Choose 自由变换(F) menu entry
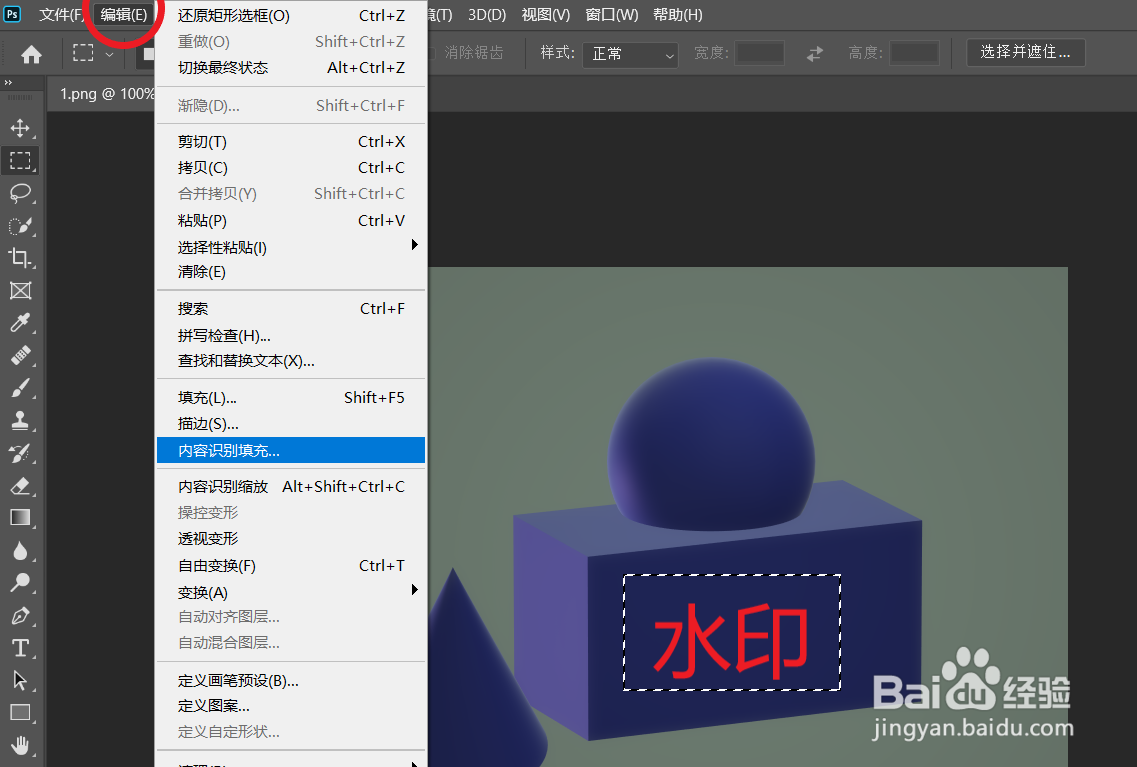 [291, 566]
